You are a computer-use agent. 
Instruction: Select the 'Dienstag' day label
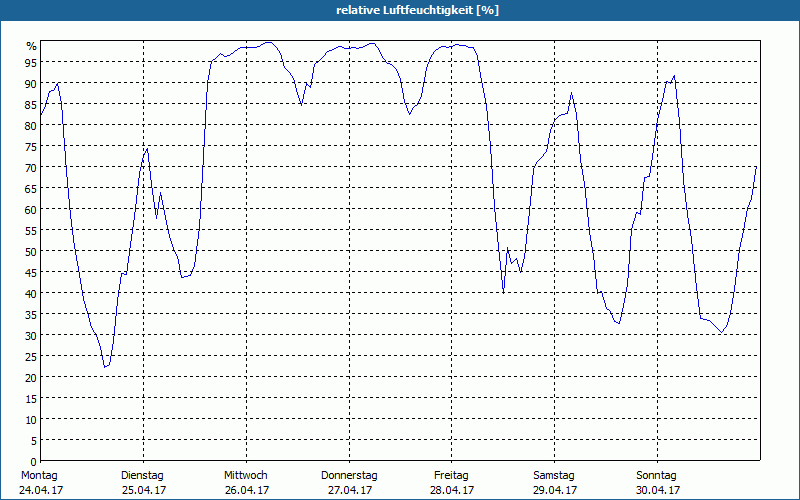[142, 476]
